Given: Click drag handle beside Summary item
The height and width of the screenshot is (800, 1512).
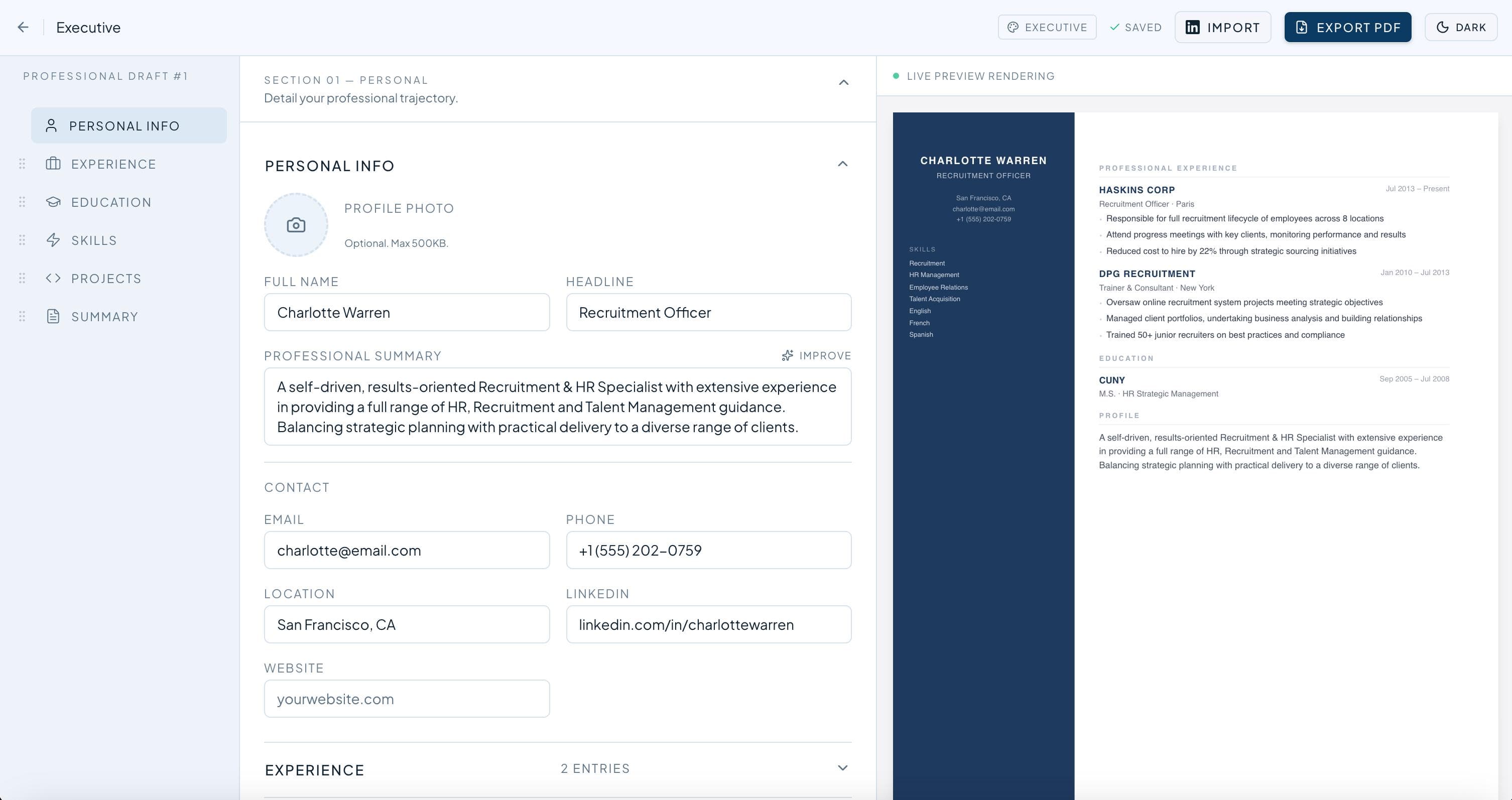Looking at the screenshot, I should click(22, 316).
